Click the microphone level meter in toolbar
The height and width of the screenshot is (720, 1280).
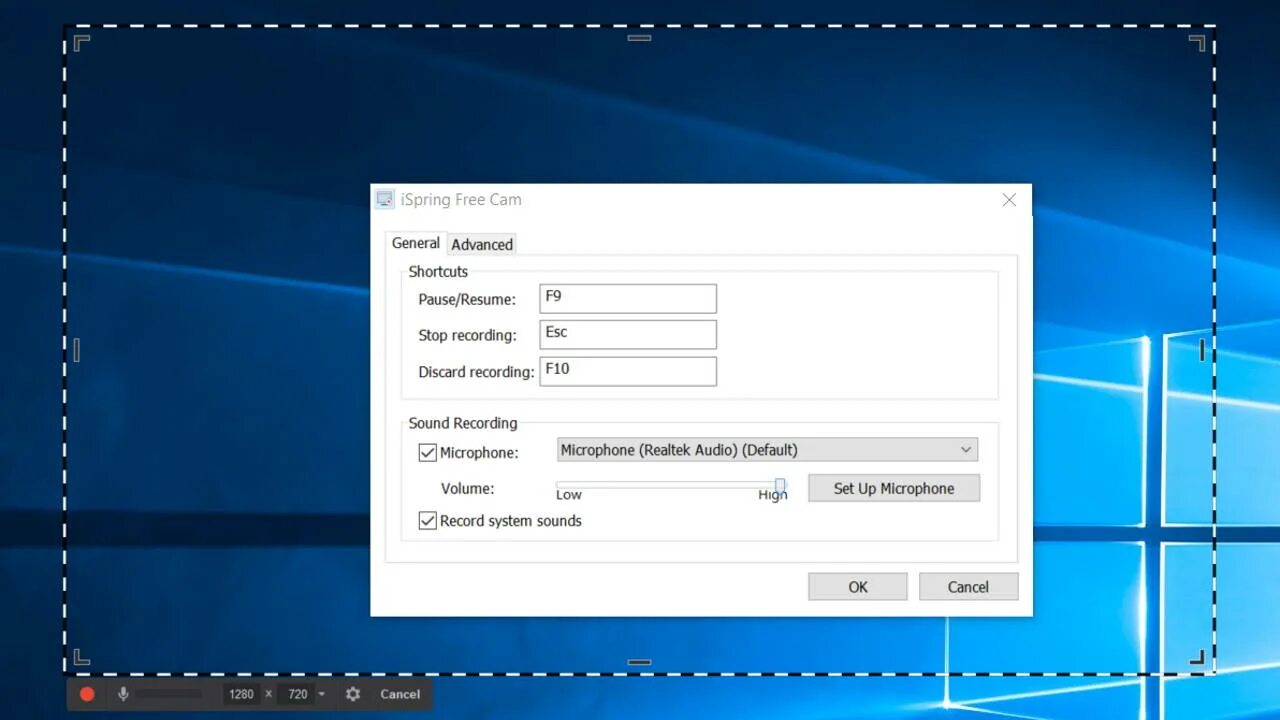170,694
